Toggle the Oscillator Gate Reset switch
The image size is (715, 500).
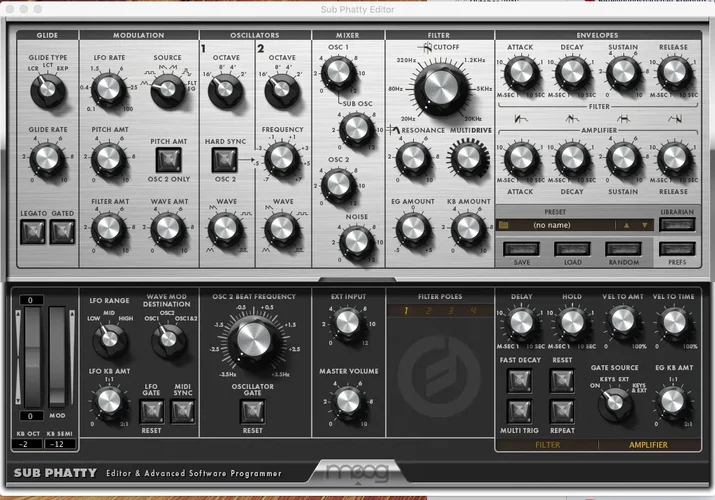tap(253, 412)
